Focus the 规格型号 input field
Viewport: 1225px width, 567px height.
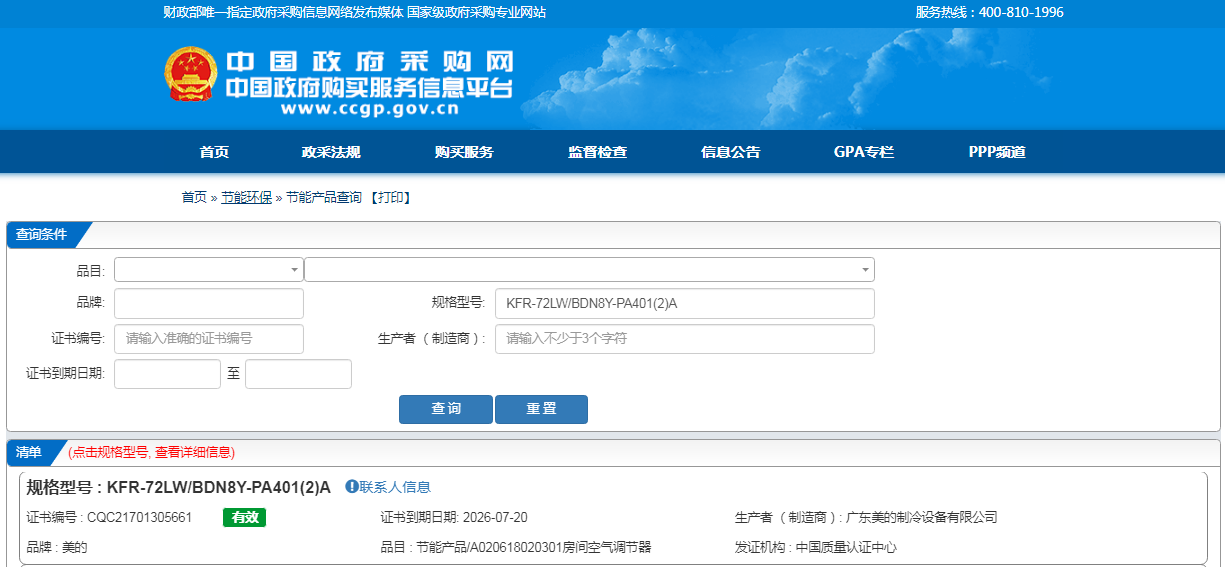(685, 303)
